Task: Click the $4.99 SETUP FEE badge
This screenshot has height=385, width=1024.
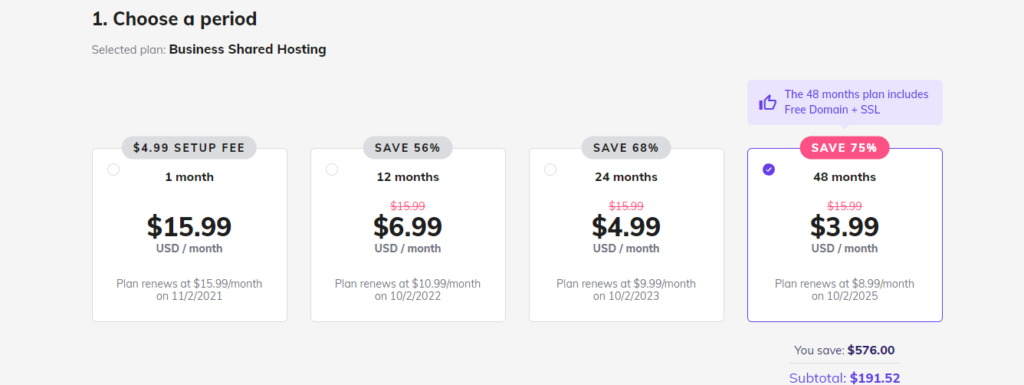Action: (189, 148)
